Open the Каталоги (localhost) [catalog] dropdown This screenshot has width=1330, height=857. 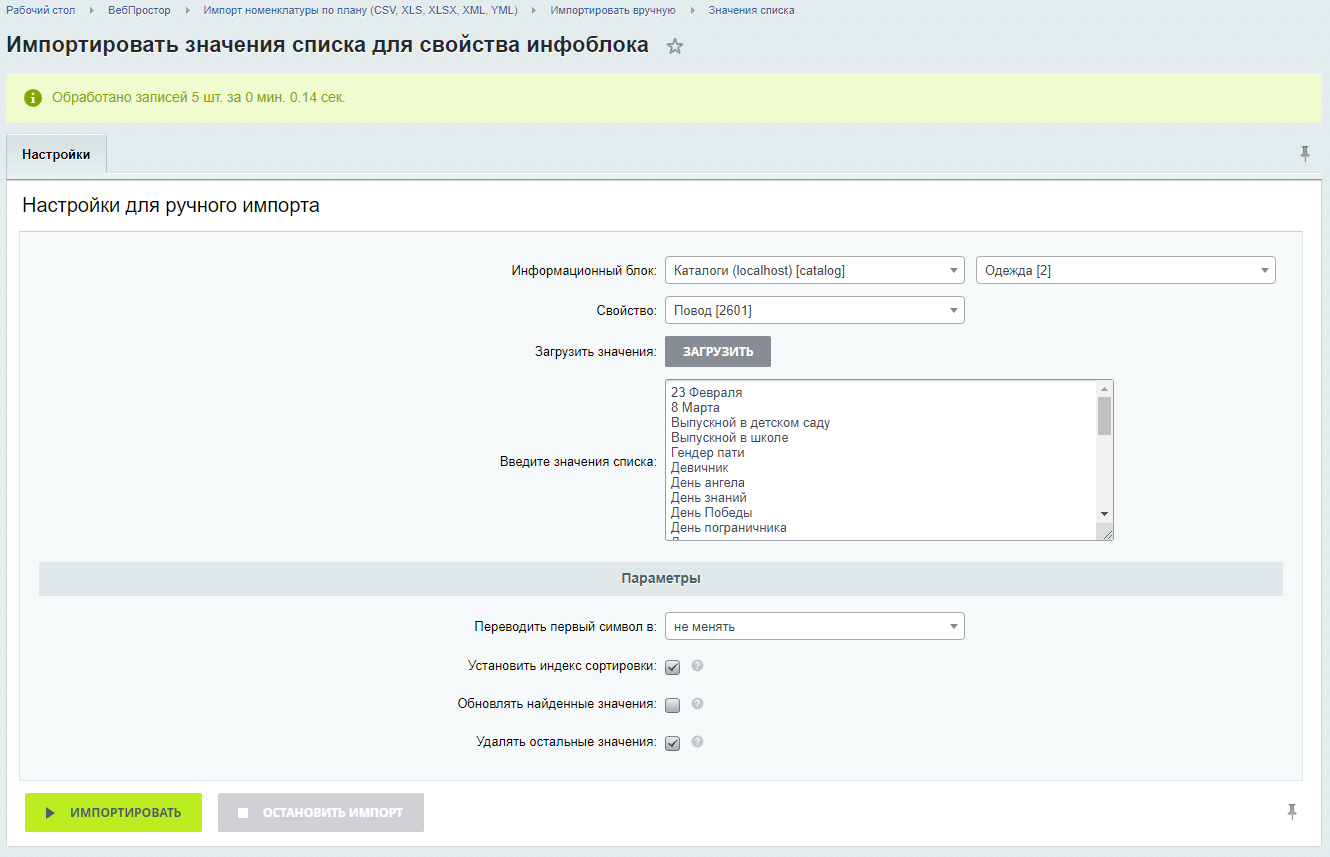(815, 270)
